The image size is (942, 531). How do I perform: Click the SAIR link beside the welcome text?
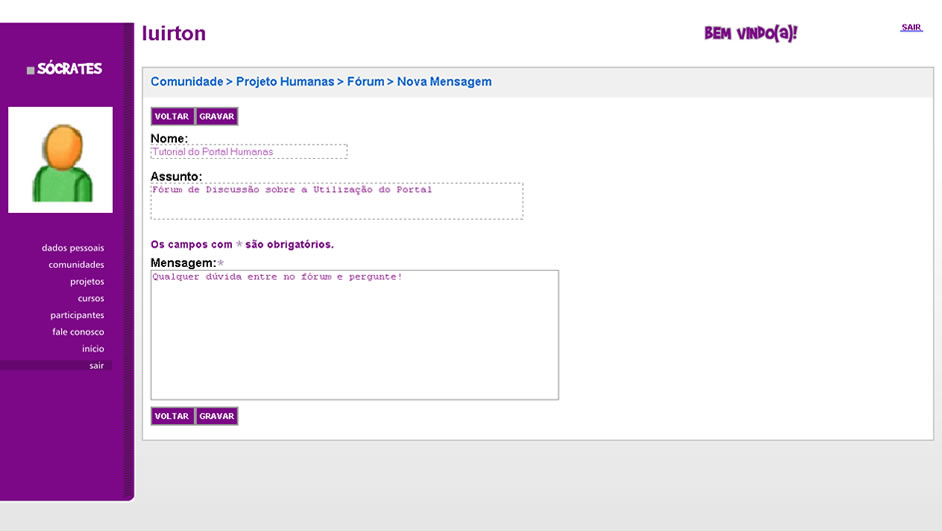click(910, 28)
